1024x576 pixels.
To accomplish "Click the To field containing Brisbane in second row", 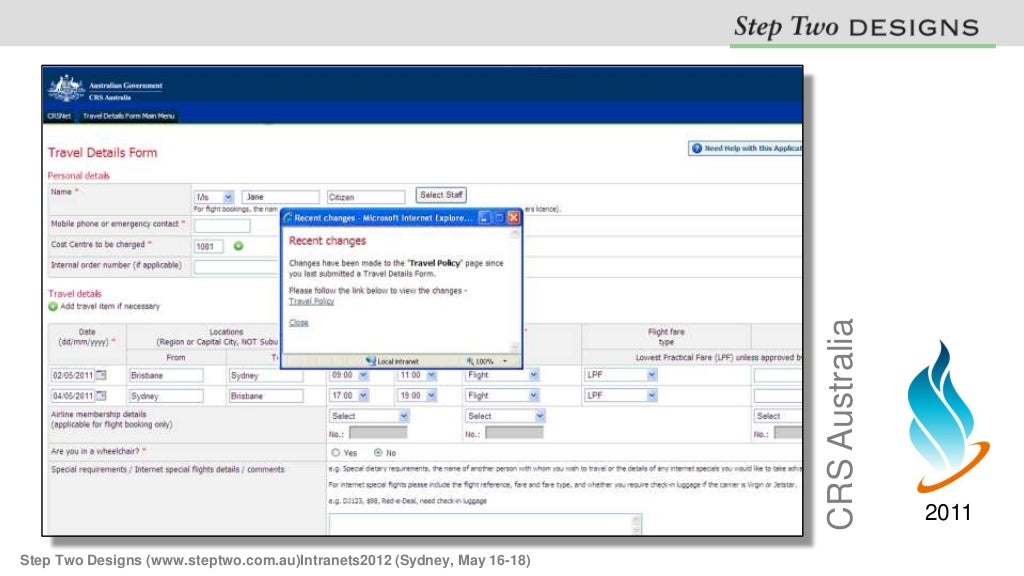I will pos(266,396).
